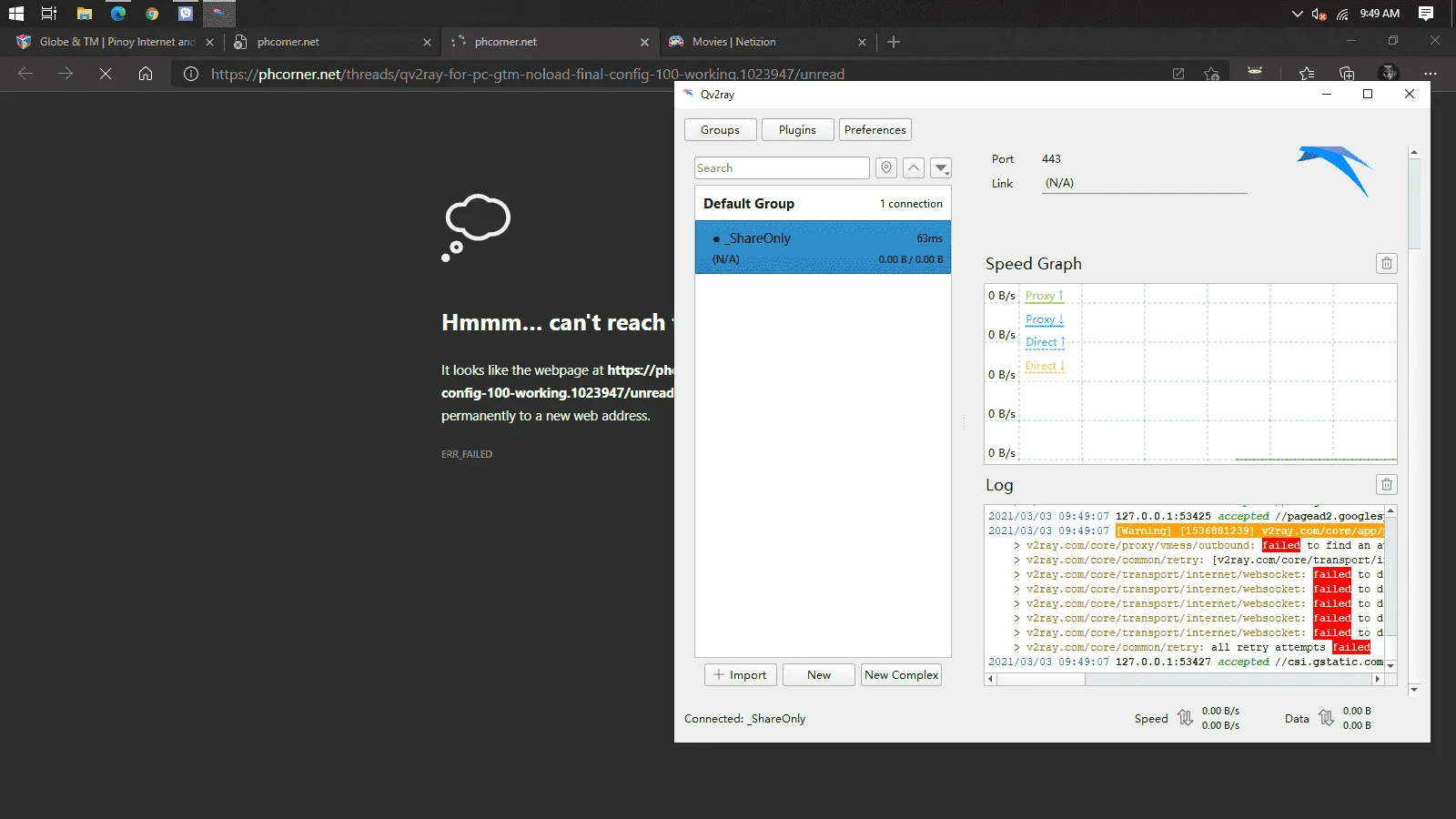
Task: Open Qv2ray Preferences
Action: (875, 130)
